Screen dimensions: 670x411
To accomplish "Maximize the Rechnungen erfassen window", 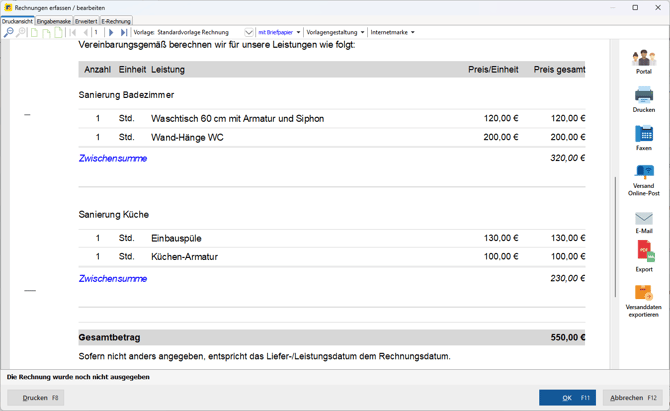I will click(x=635, y=8).
